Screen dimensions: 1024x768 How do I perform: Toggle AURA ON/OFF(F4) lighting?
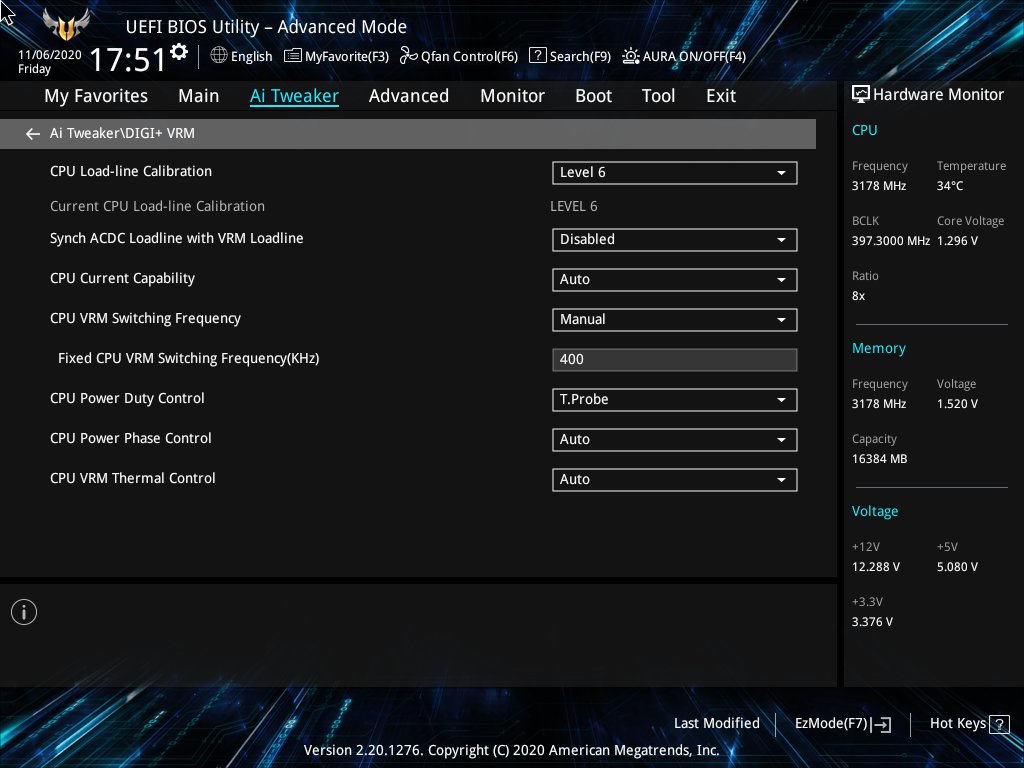pyautogui.click(x=631, y=56)
